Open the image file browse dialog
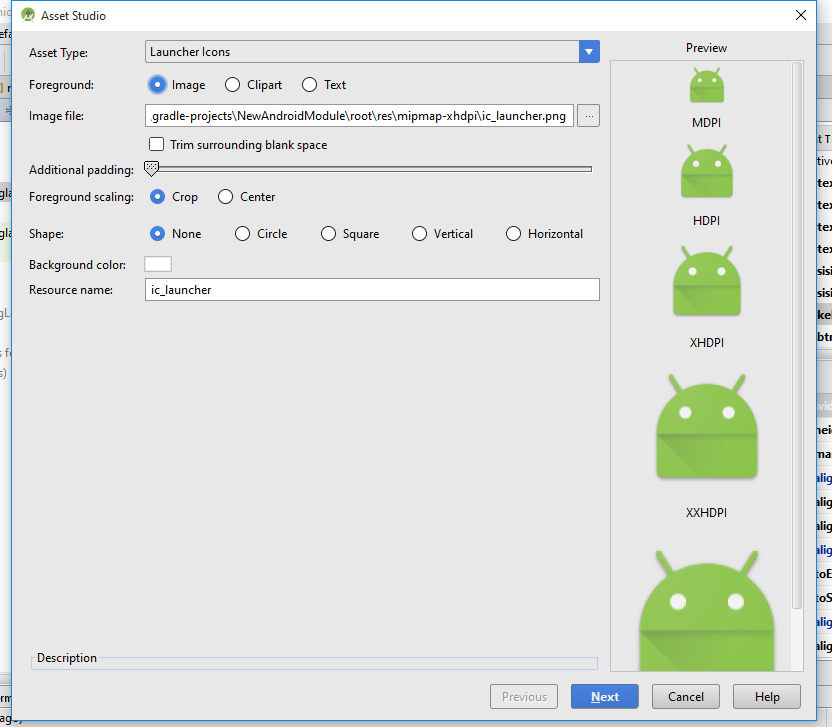832x727 pixels. click(588, 116)
